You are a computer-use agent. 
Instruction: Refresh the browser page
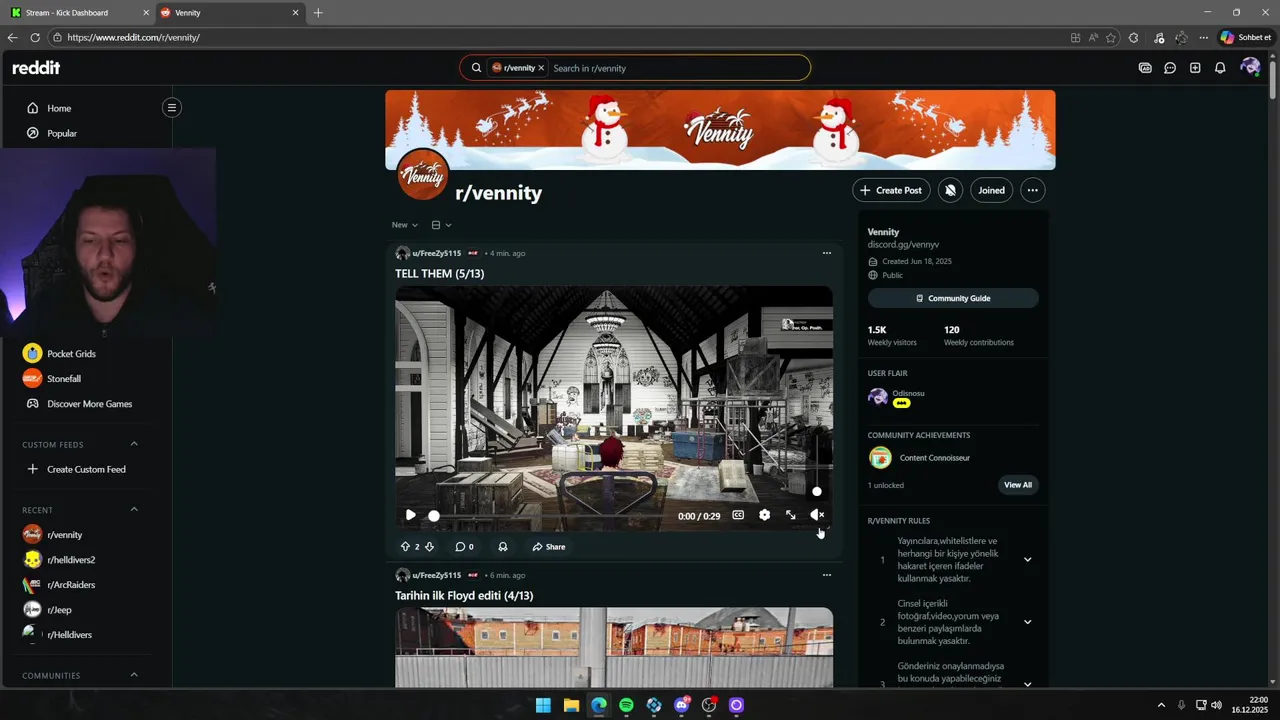click(35, 38)
